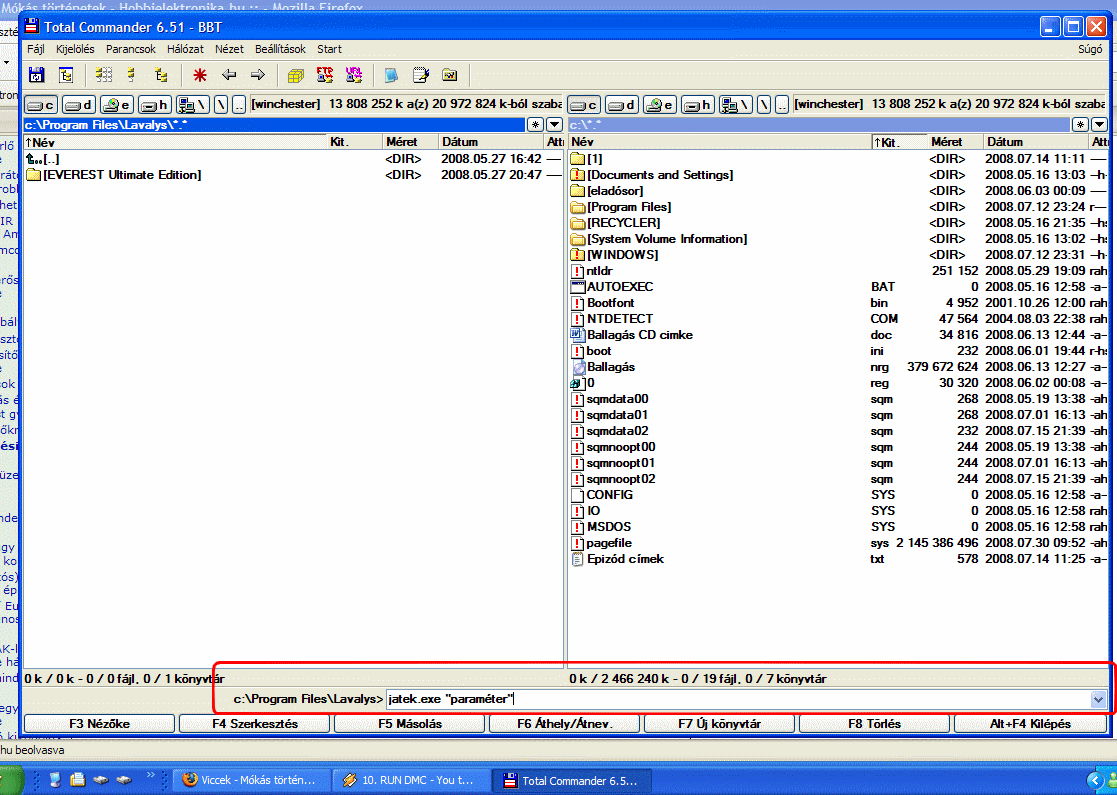Open the Hálózat menu
The image size is (1117, 795).
tap(185, 49)
